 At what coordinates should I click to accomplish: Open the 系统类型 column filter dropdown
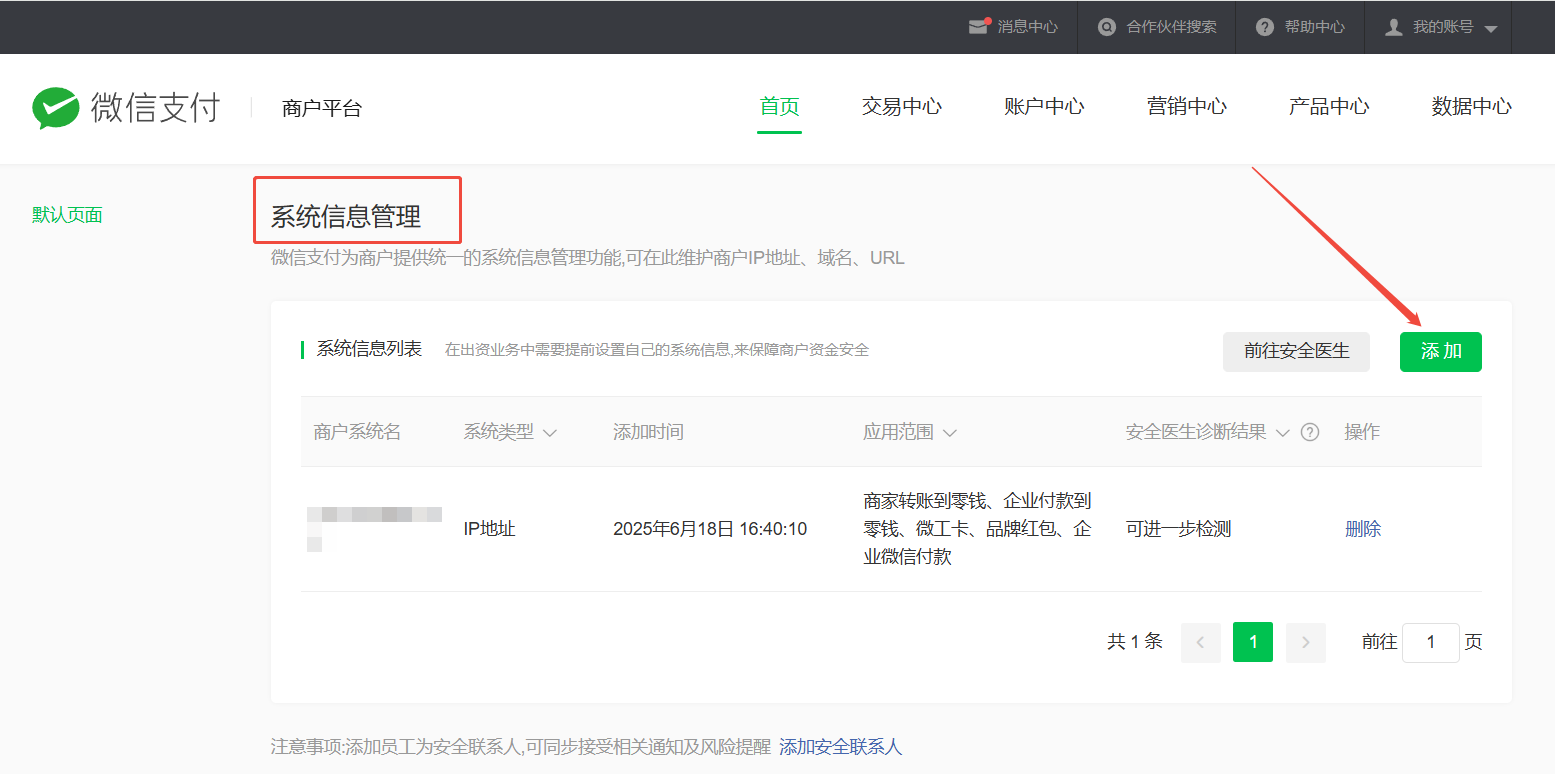tap(549, 433)
